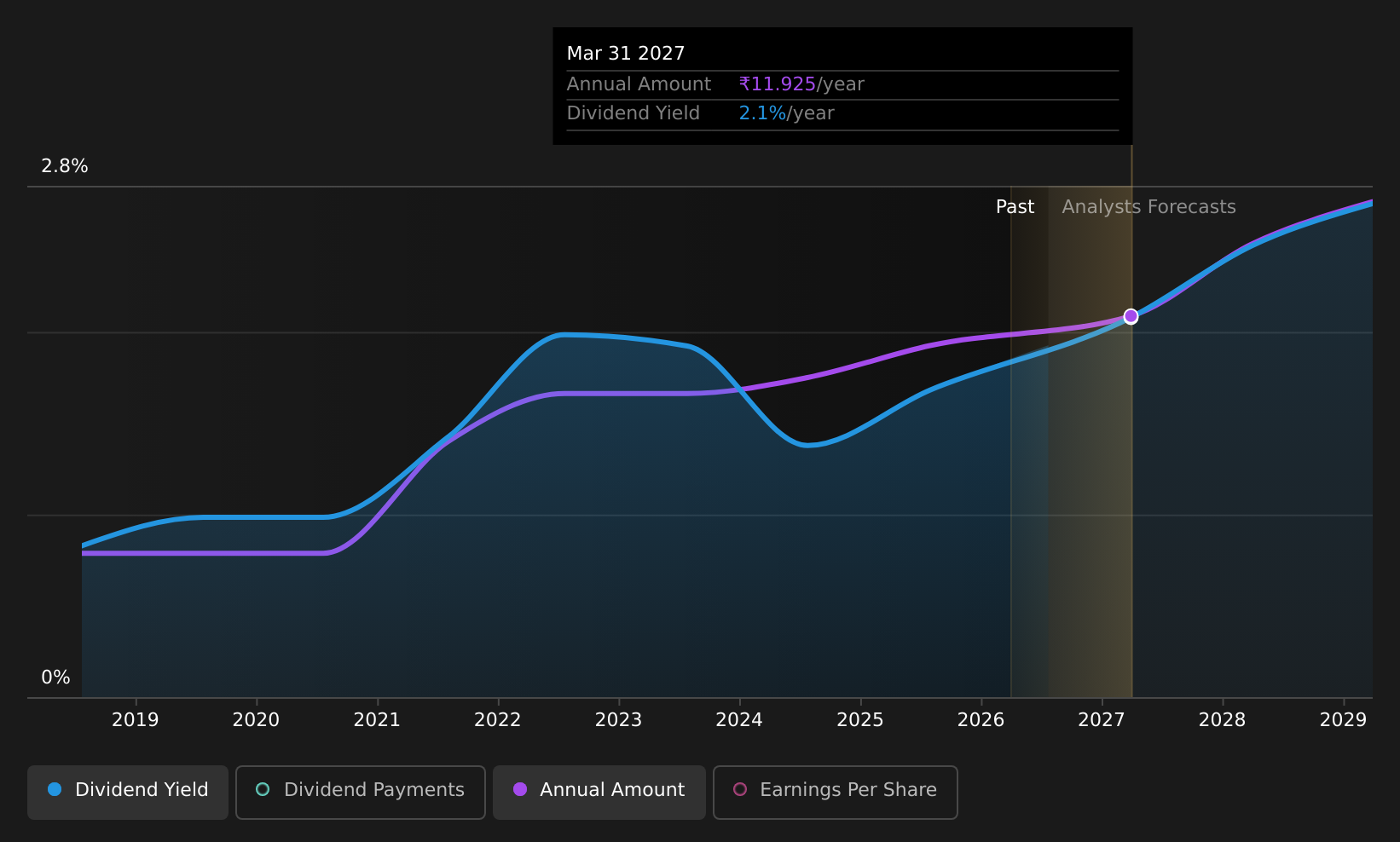Click the Past label in chart

(x=1015, y=207)
